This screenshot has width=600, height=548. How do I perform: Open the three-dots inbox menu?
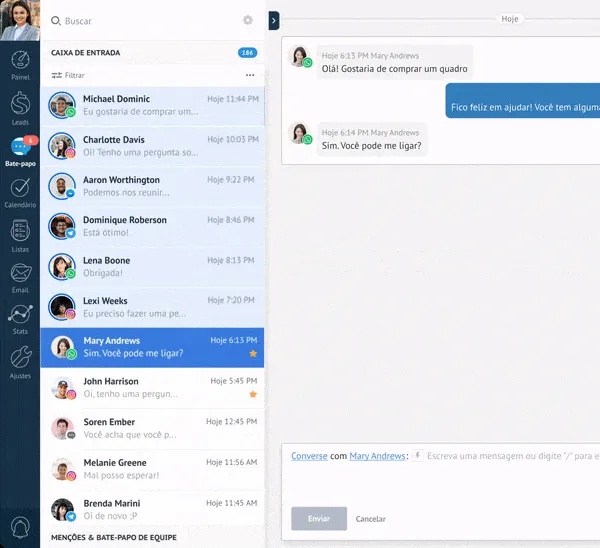[250, 75]
